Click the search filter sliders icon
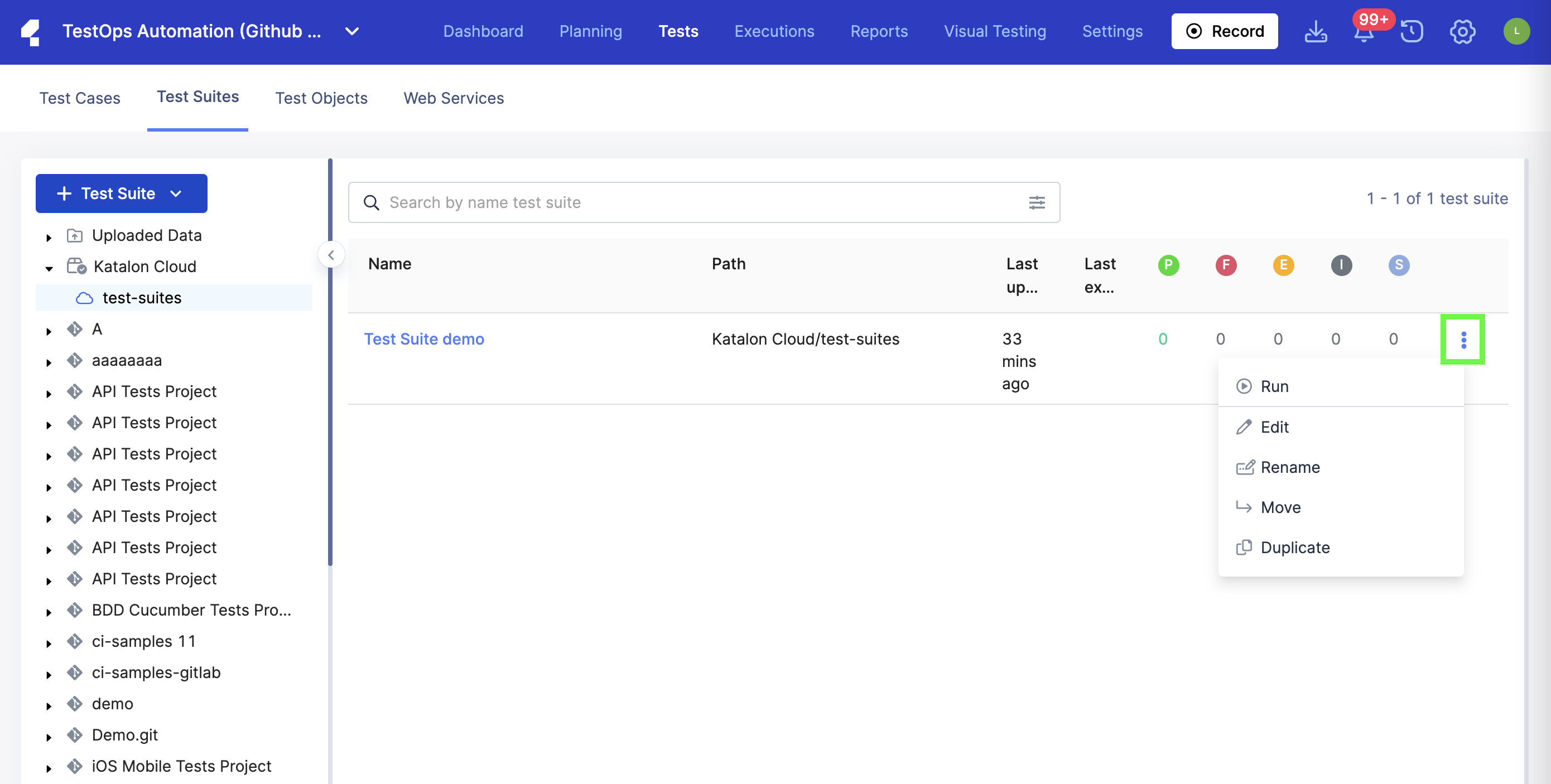 point(1037,203)
